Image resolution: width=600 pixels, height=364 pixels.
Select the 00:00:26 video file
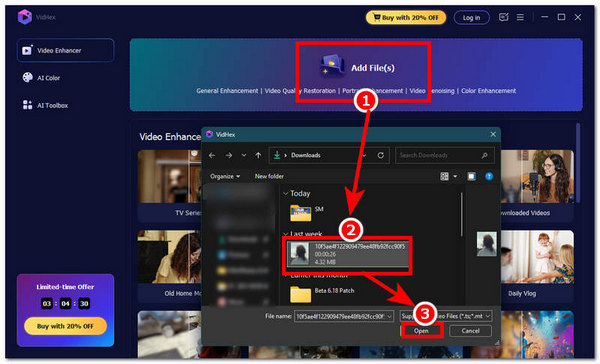coord(348,254)
